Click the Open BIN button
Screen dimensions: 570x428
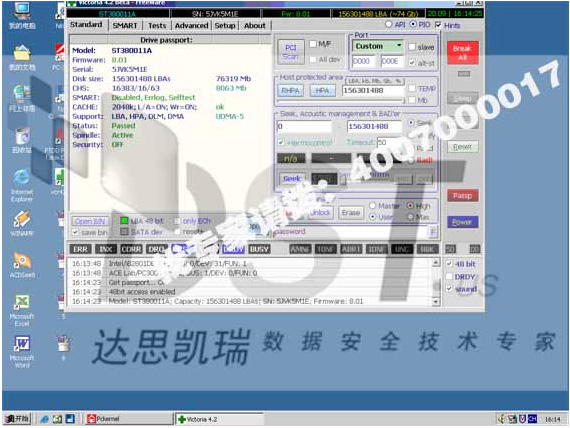point(90,221)
